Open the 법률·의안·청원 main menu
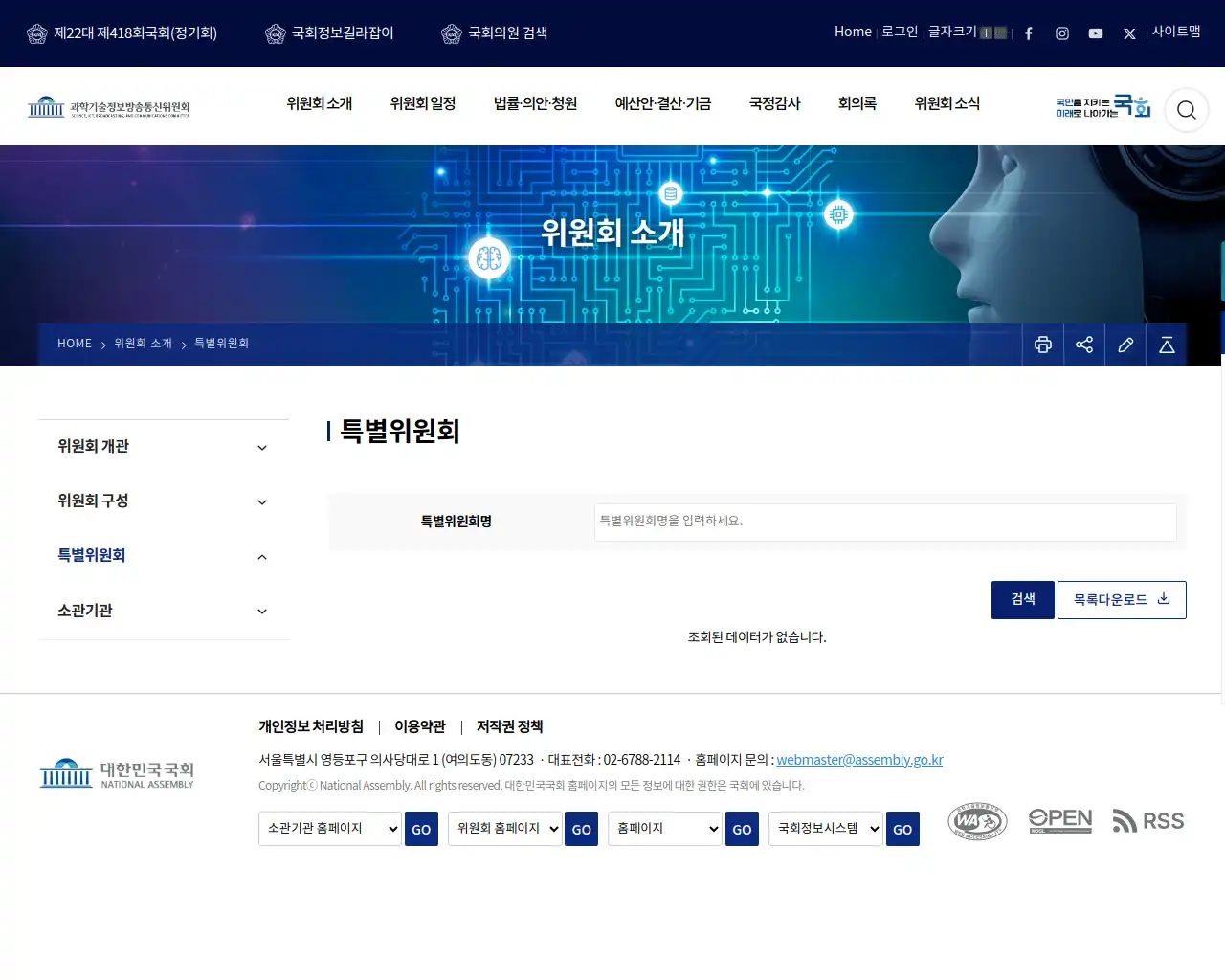Viewport: 1225px width, 980px height. click(536, 103)
